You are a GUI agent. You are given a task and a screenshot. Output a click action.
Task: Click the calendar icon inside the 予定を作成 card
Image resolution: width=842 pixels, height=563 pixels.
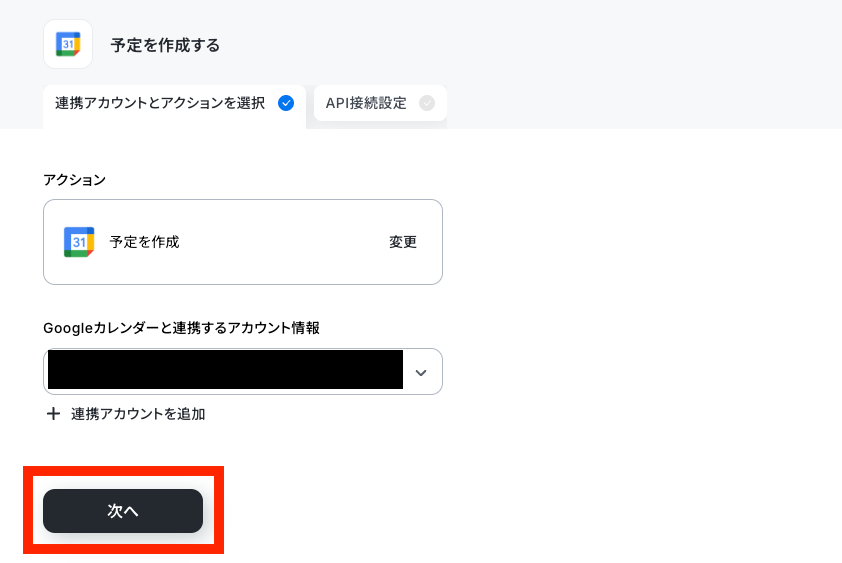79,242
